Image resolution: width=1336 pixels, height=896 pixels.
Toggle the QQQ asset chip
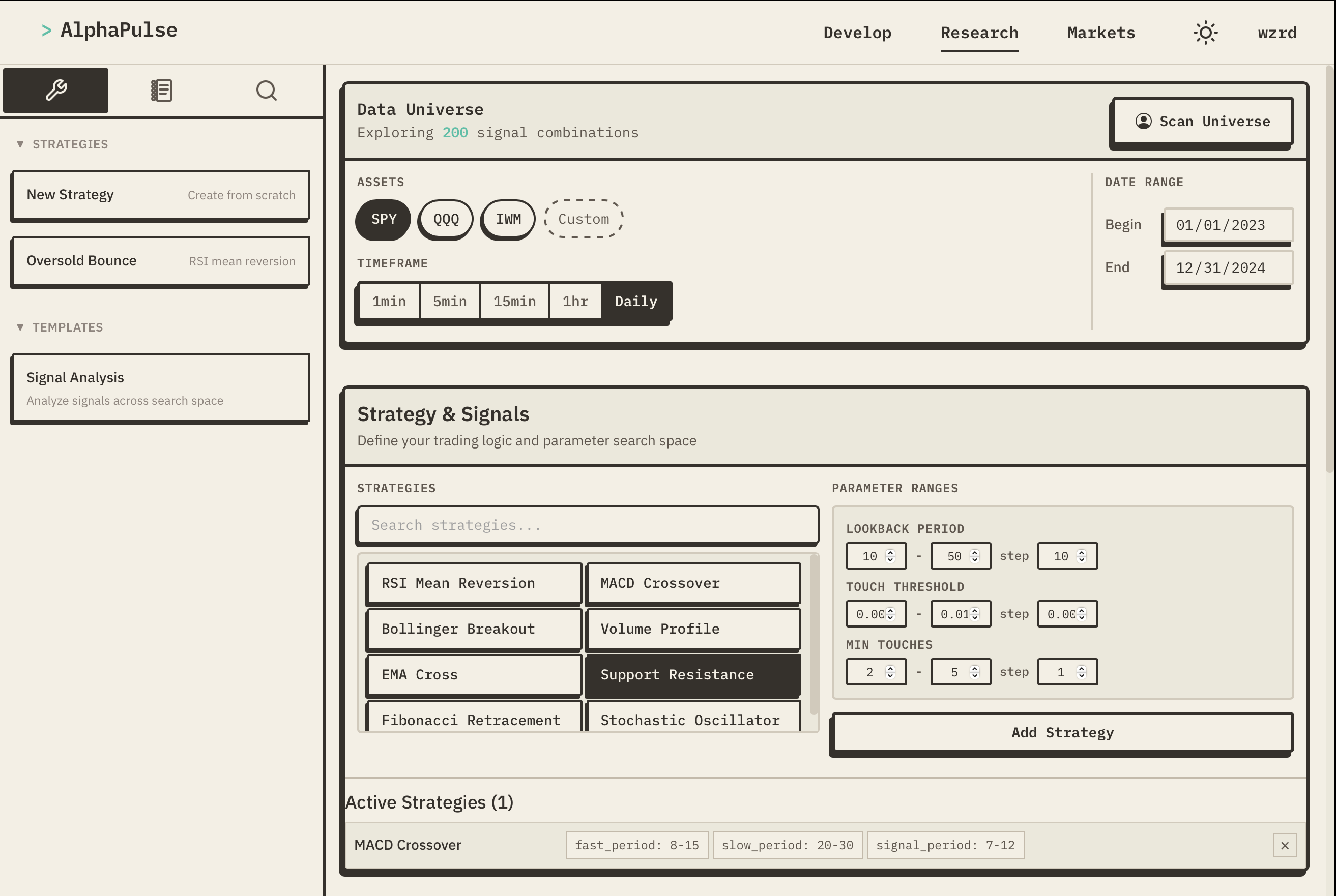point(446,219)
